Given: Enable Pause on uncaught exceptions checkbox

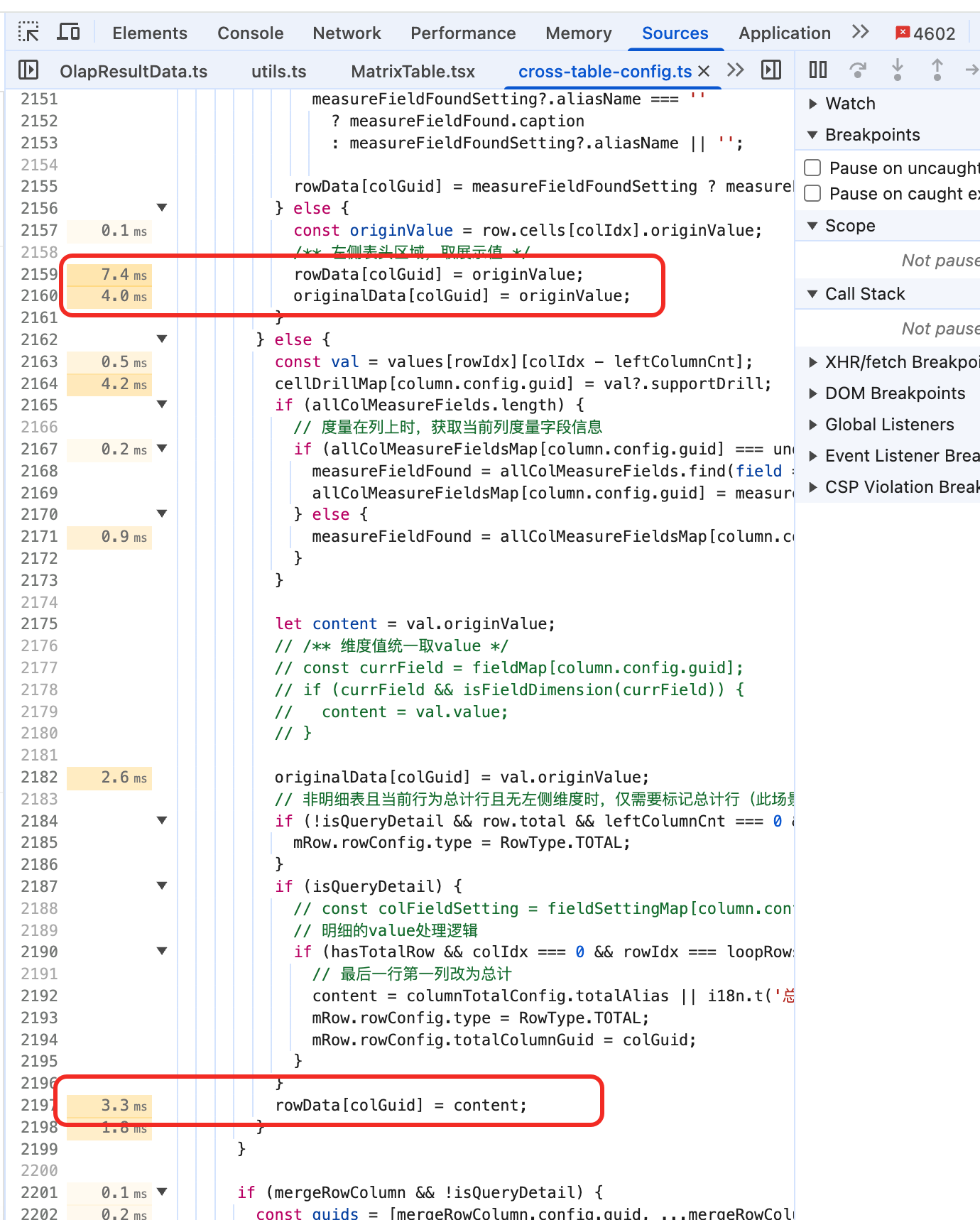Looking at the screenshot, I should click(812, 168).
